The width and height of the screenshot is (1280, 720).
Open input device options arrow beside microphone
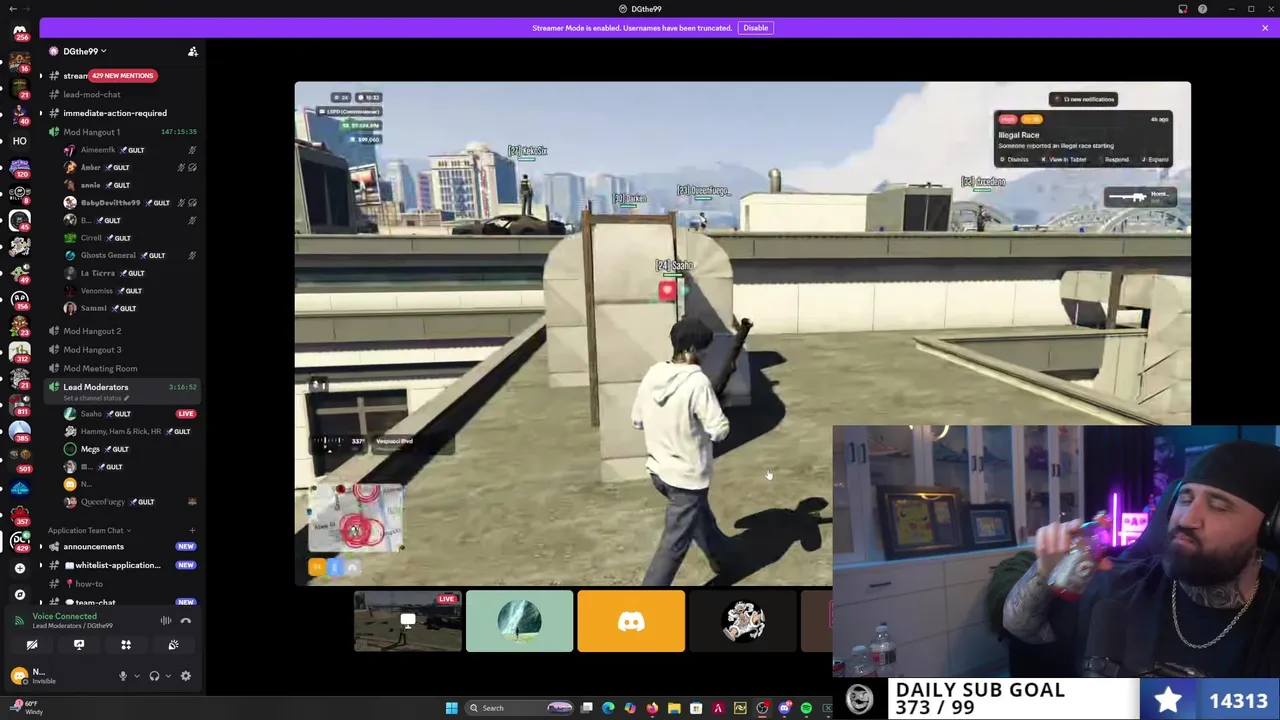pyautogui.click(x=136, y=677)
